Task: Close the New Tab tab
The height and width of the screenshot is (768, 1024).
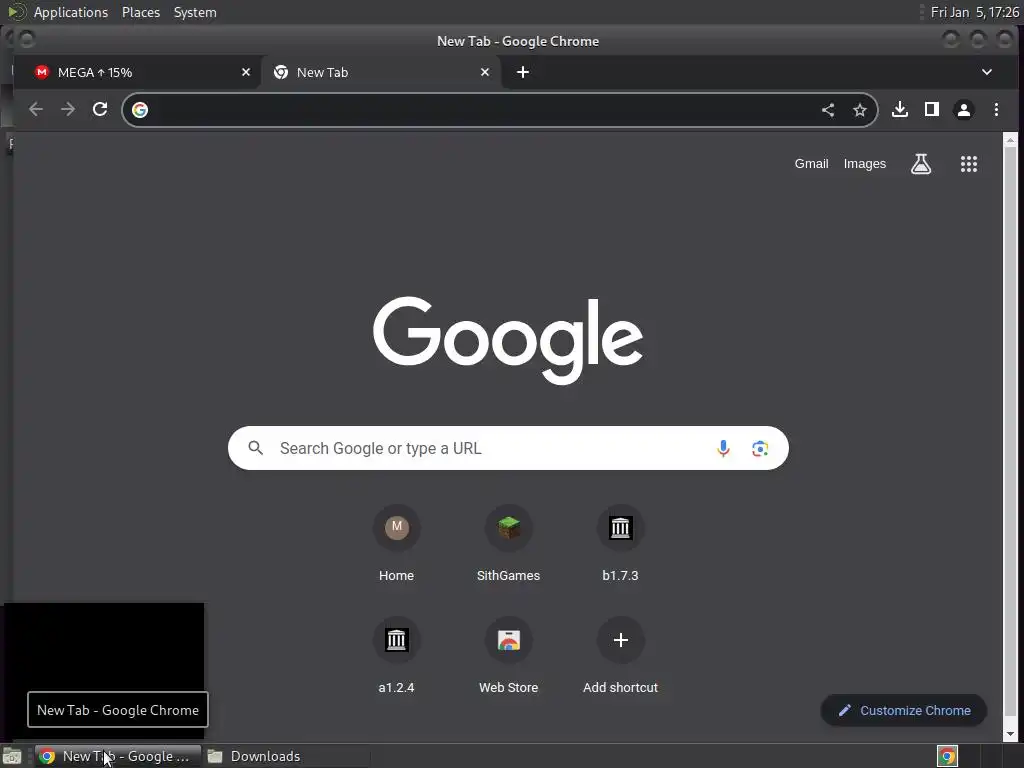Action: (485, 72)
